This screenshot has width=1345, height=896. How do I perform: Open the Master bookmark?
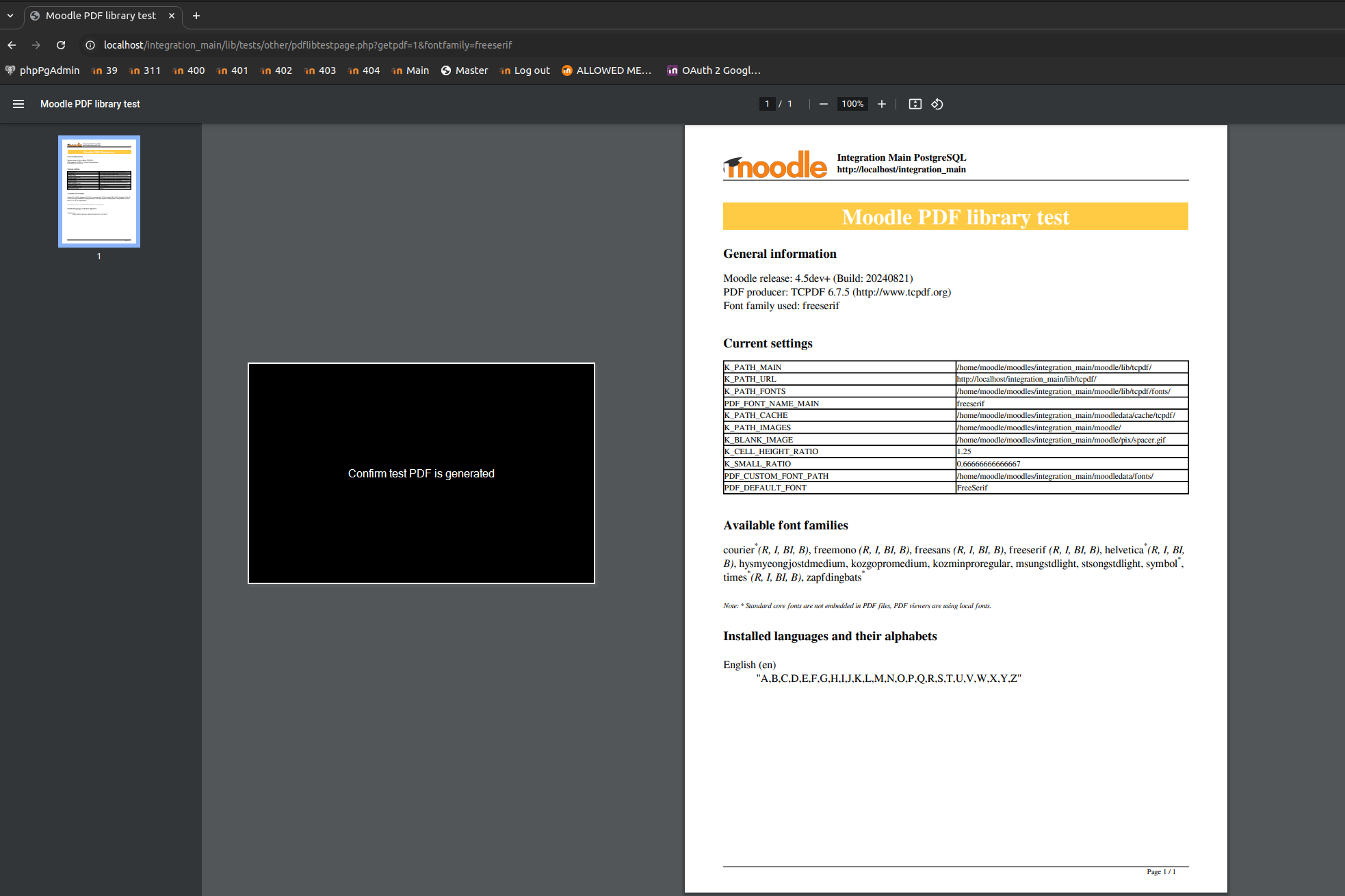coord(465,70)
